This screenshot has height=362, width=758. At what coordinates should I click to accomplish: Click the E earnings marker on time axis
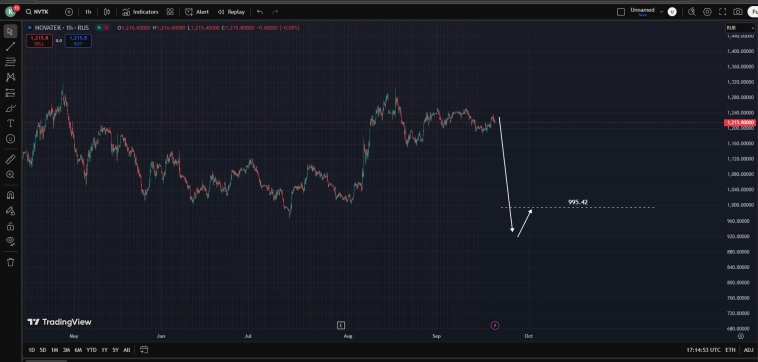click(341, 325)
